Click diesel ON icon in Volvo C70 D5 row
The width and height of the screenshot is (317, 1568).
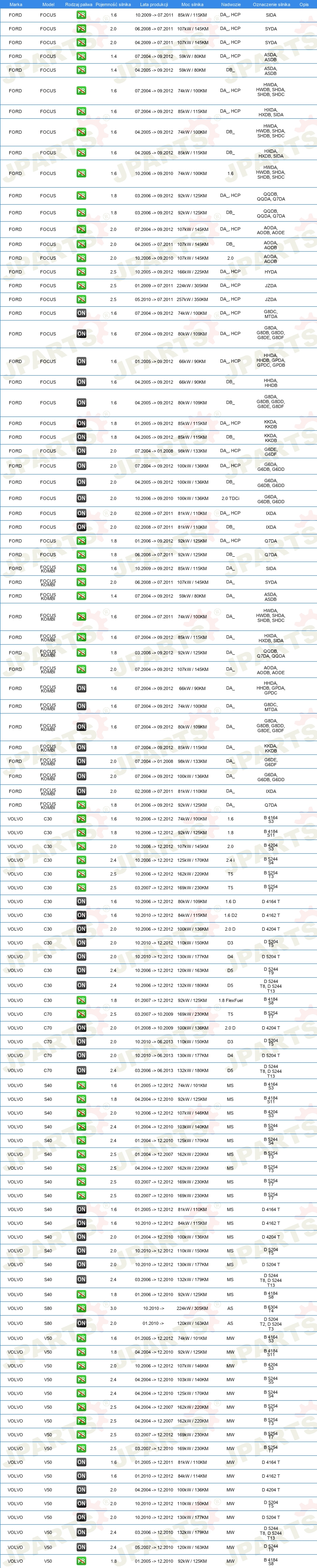coord(81,1070)
